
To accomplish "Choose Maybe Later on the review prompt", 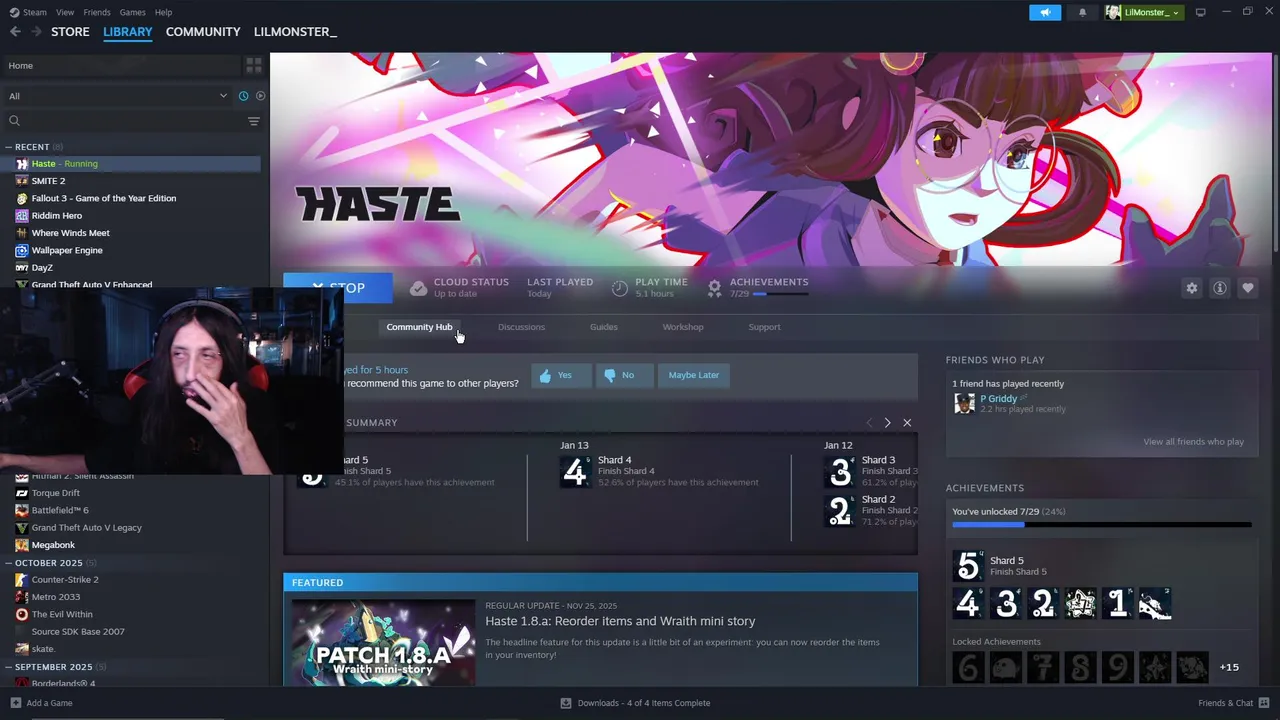I will (694, 375).
